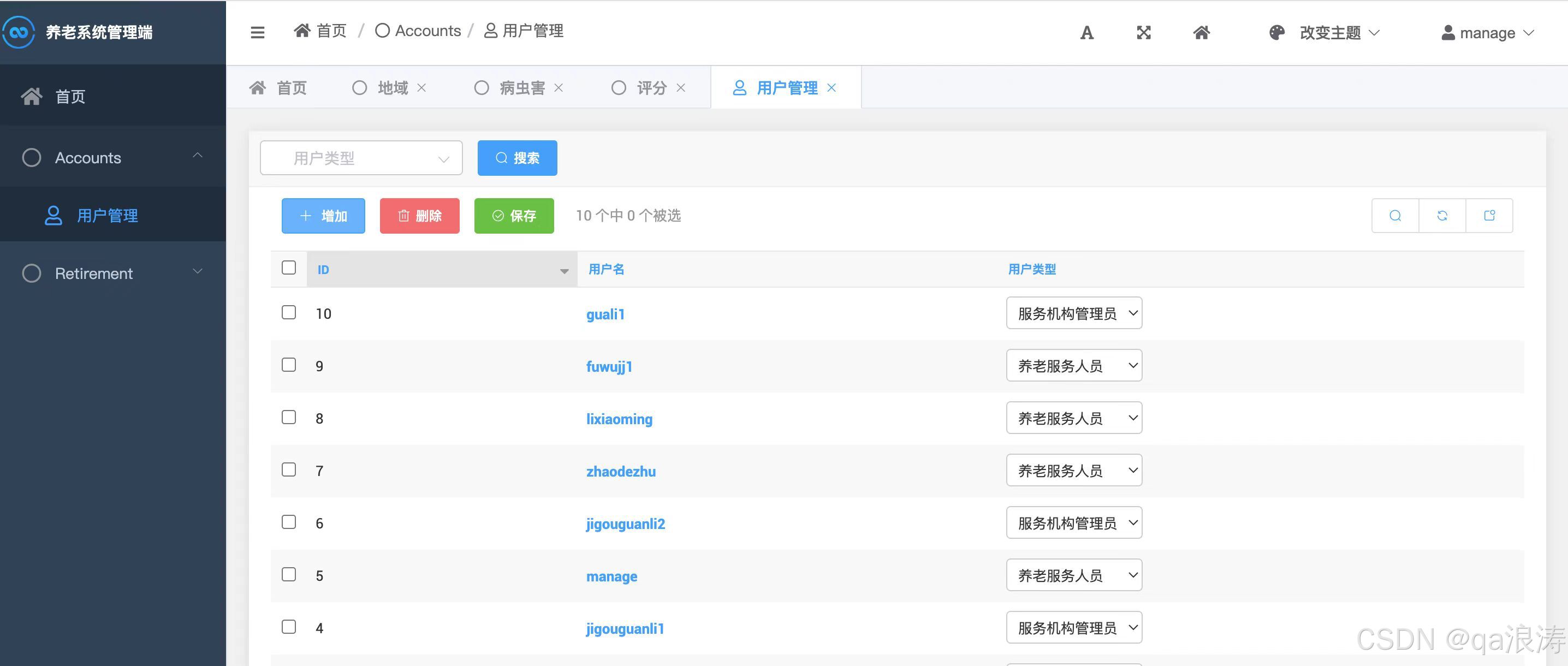Click the table search magnifier icon
Viewport: 1568px width, 666px height.
[1395, 216]
